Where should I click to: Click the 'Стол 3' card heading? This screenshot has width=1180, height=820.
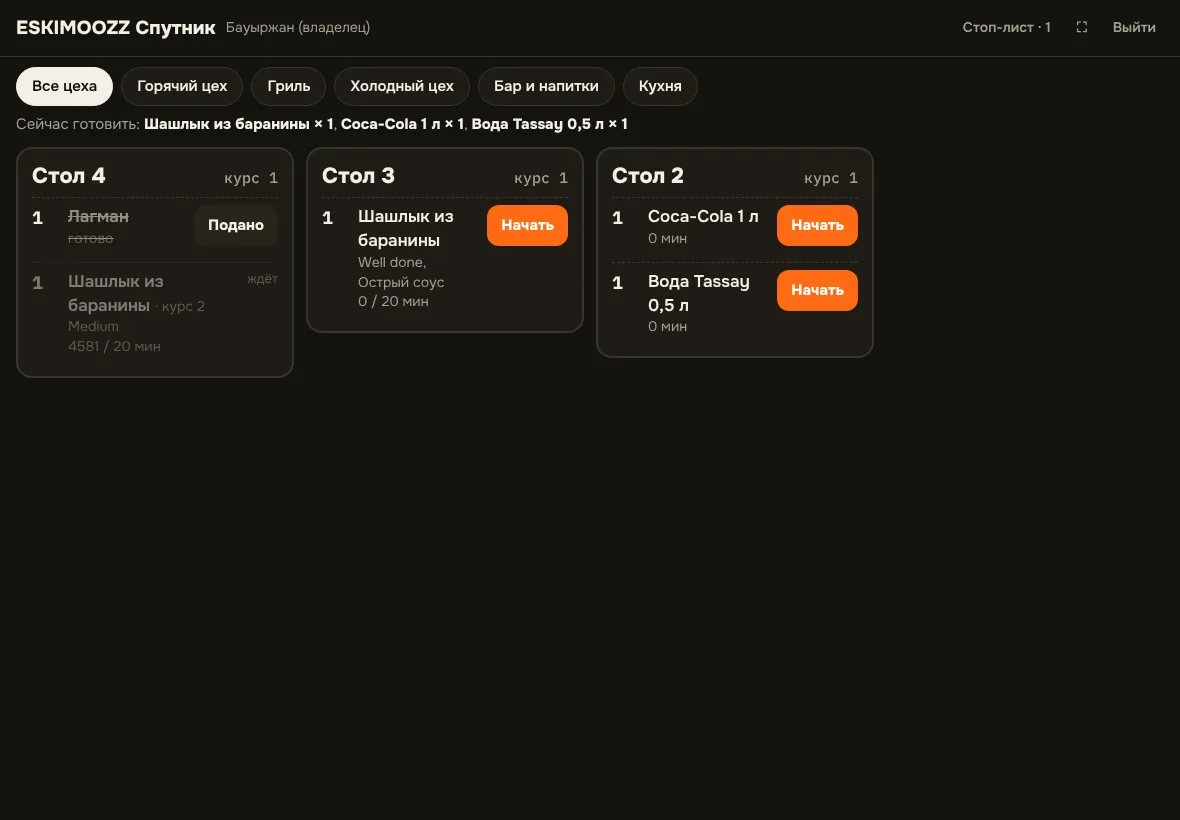pos(358,176)
